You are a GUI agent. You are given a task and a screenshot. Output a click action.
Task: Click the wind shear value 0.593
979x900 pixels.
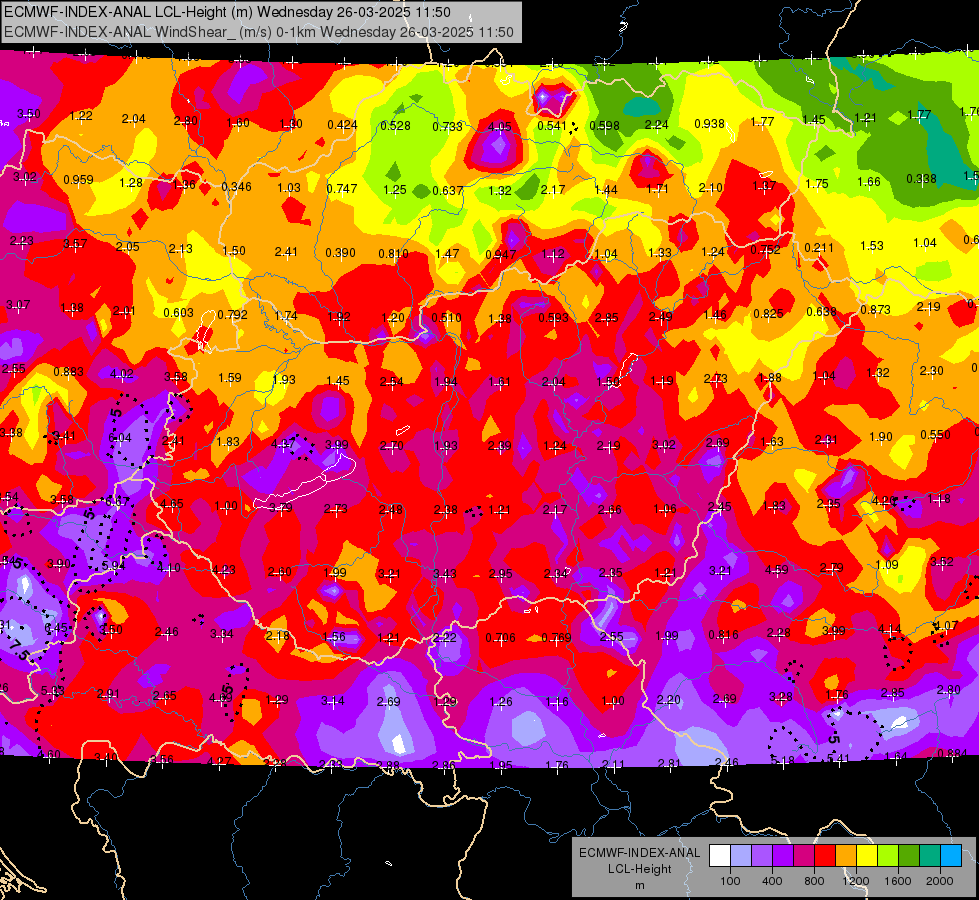click(554, 318)
